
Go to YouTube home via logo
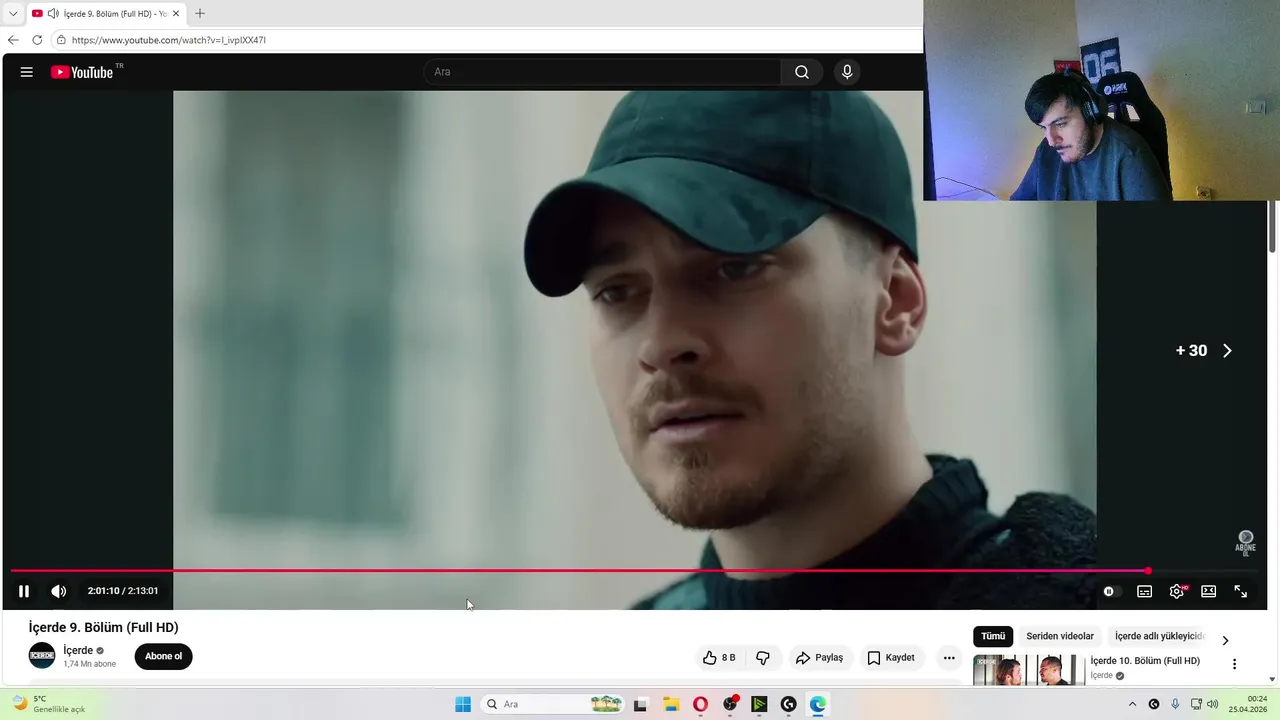click(82, 72)
